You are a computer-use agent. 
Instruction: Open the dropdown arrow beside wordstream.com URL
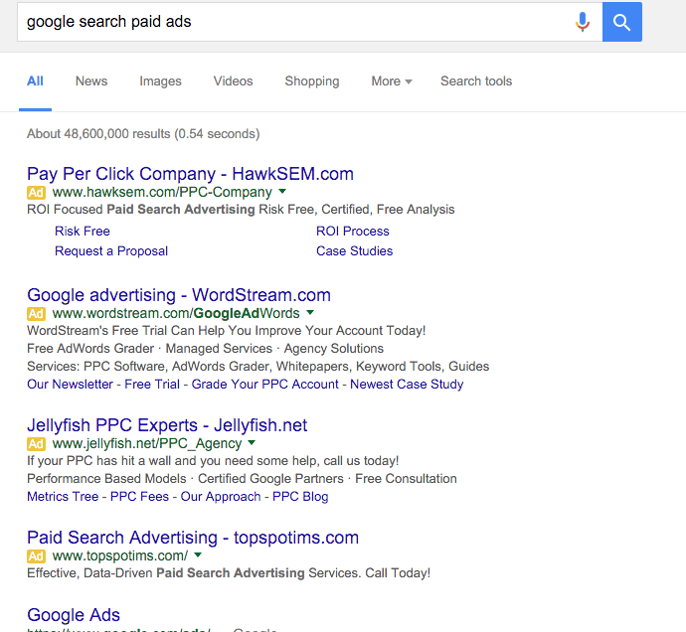click(x=310, y=312)
